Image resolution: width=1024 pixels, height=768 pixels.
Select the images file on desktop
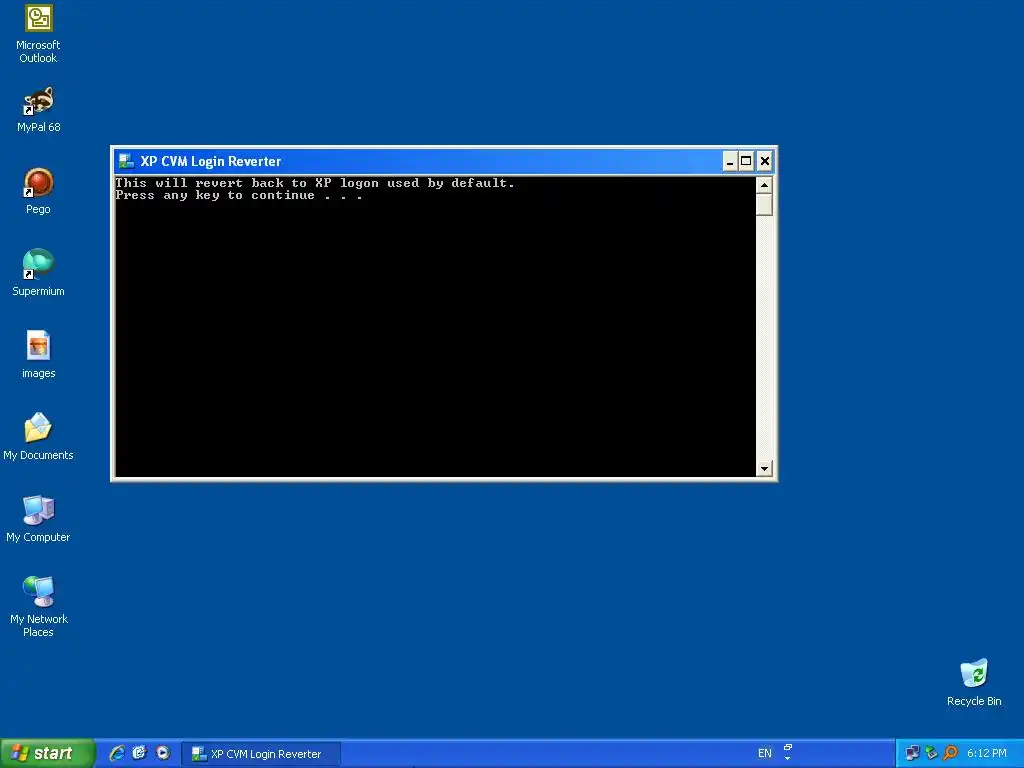(39, 355)
